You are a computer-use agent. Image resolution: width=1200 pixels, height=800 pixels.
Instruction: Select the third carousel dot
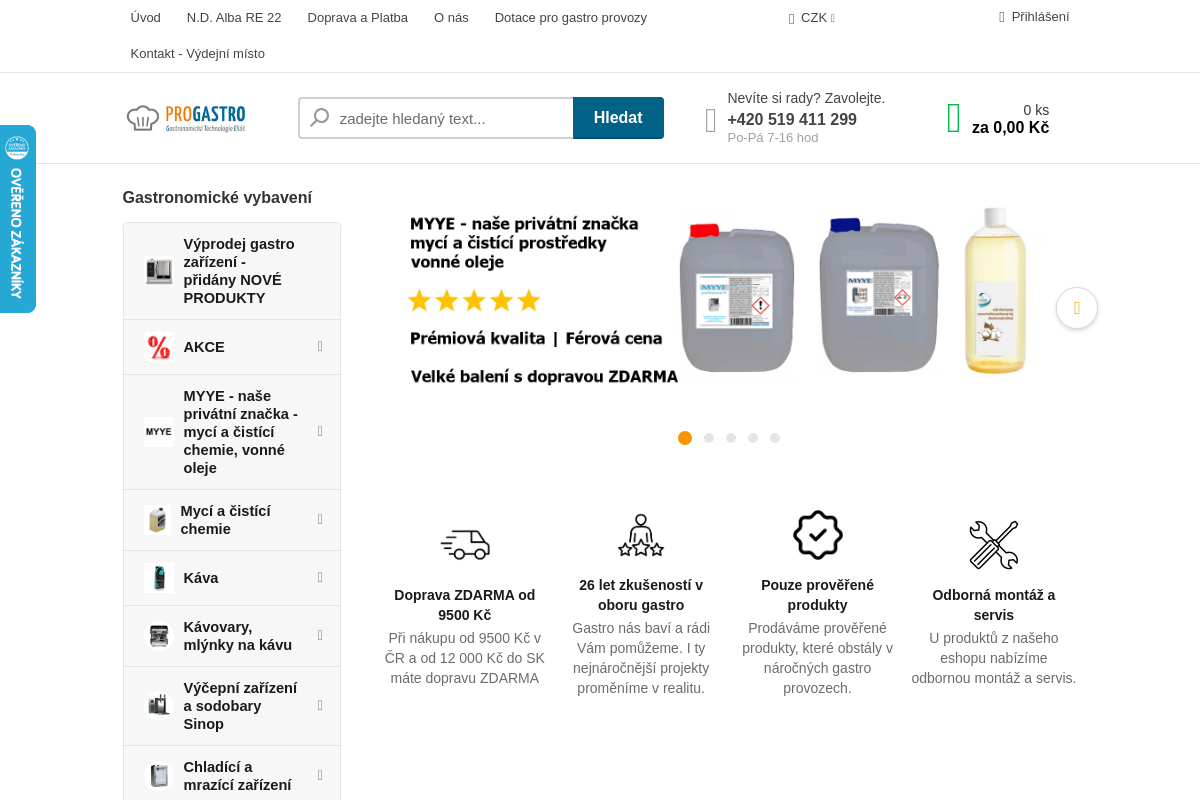(x=731, y=438)
